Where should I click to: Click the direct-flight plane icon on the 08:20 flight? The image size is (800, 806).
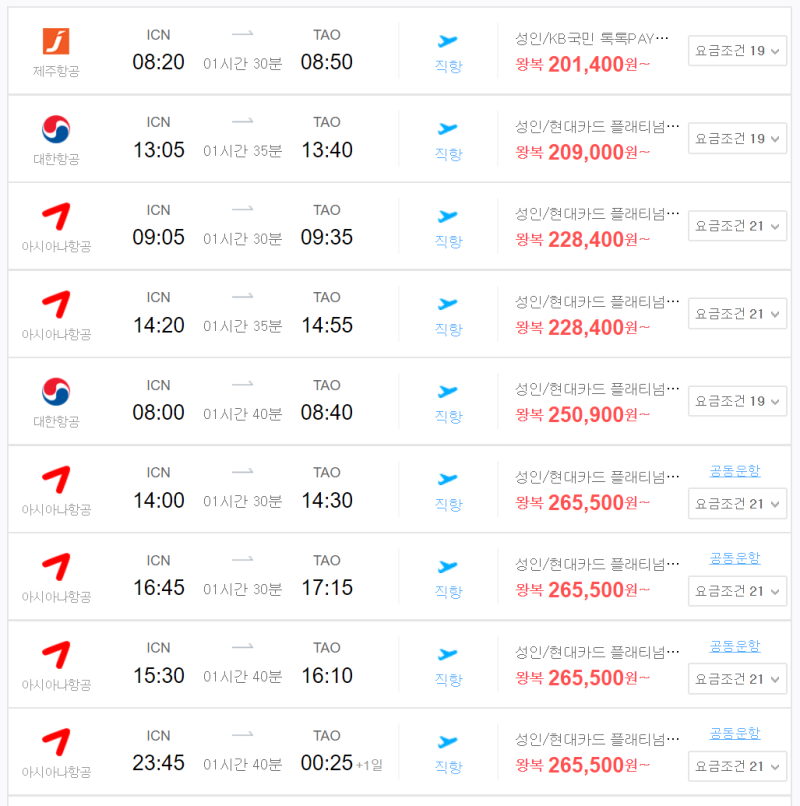(448, 41)
